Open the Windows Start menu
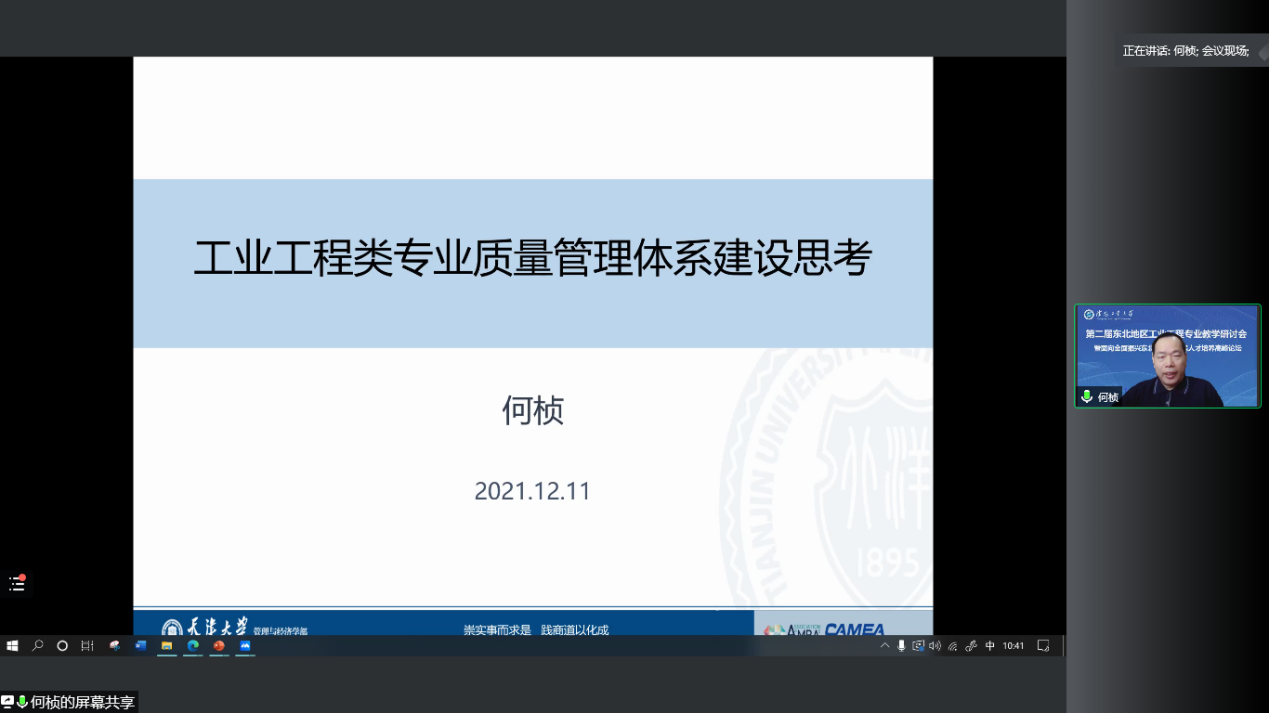 pos(13,646)
